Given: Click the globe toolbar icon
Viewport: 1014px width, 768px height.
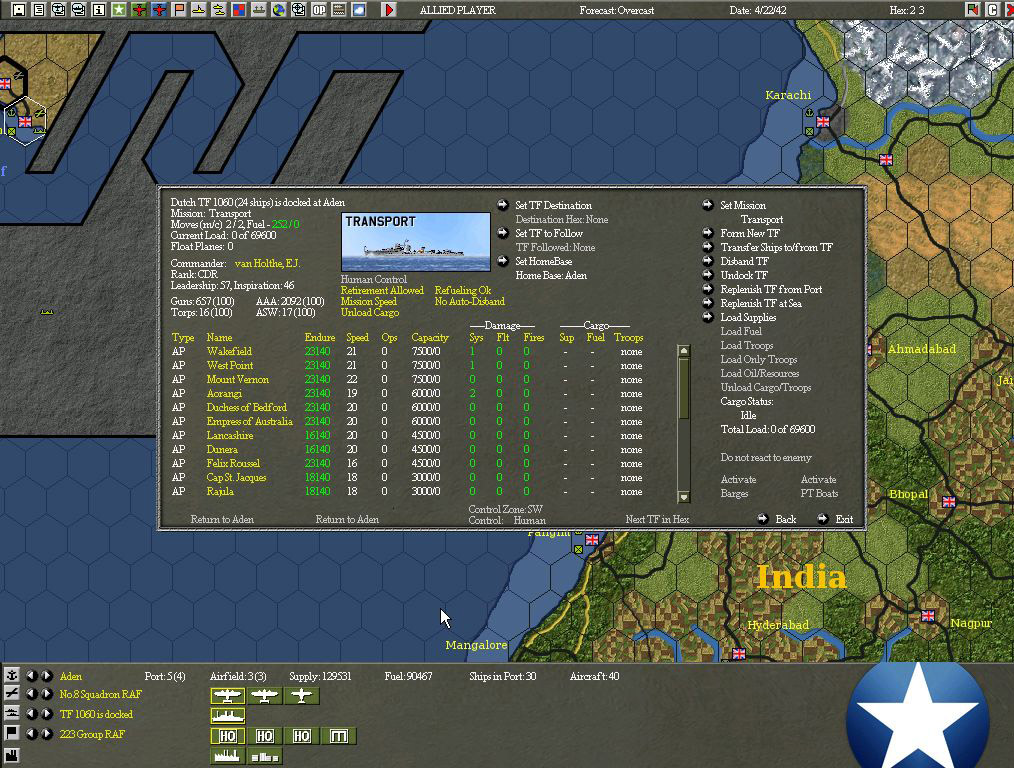Looking at the screenshot, I should coord(279,10).
